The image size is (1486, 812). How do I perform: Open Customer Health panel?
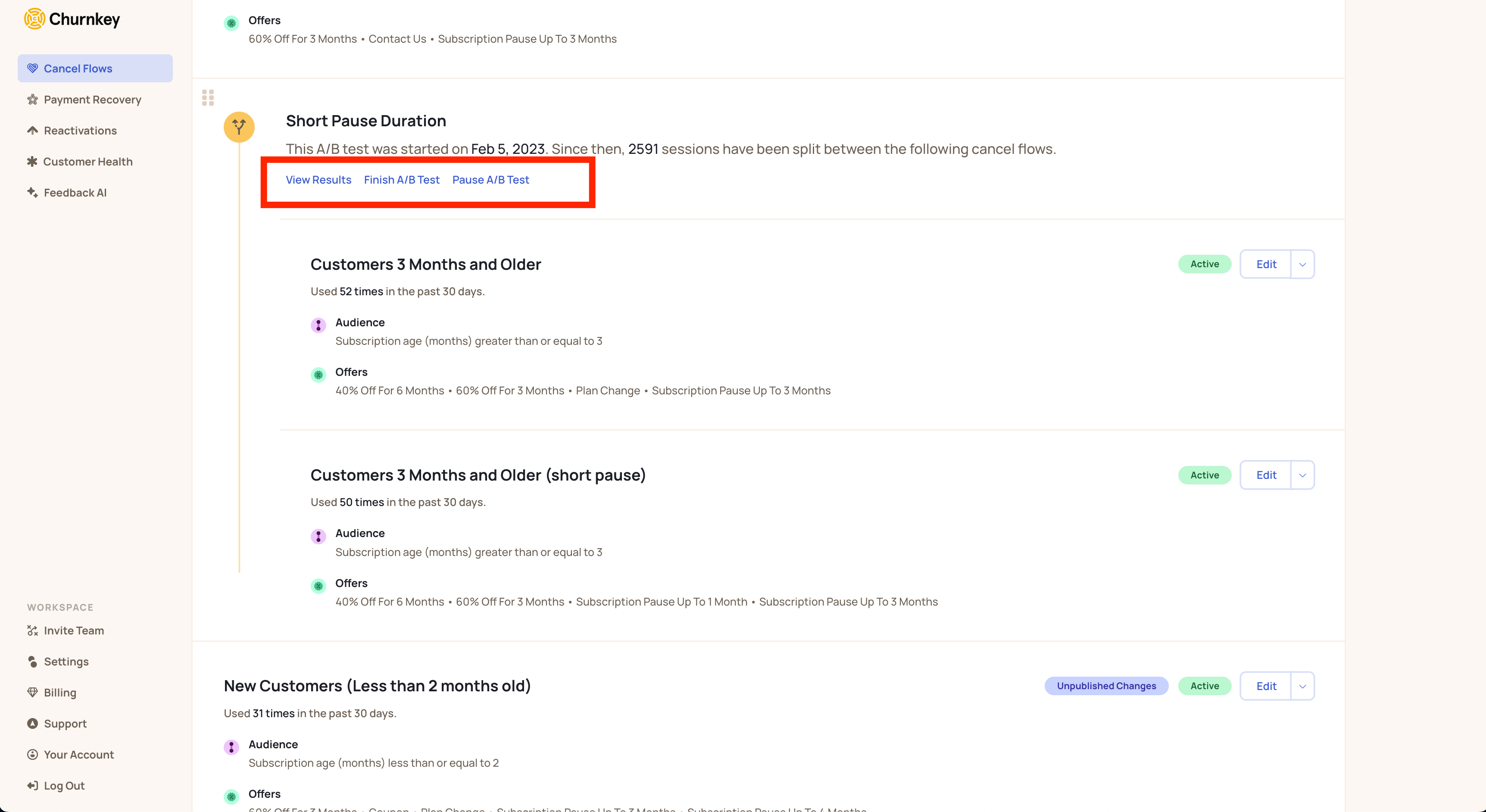pos(88,161)
